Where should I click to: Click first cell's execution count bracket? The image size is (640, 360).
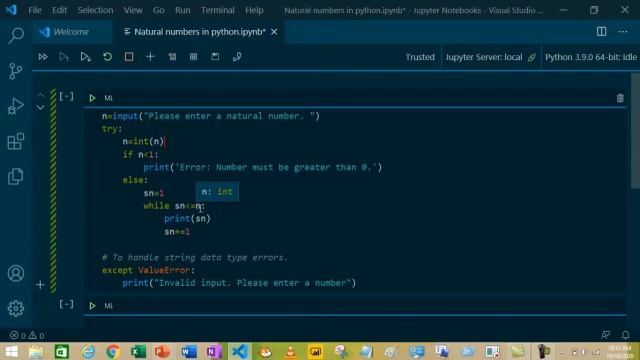(x=67, y=96)
